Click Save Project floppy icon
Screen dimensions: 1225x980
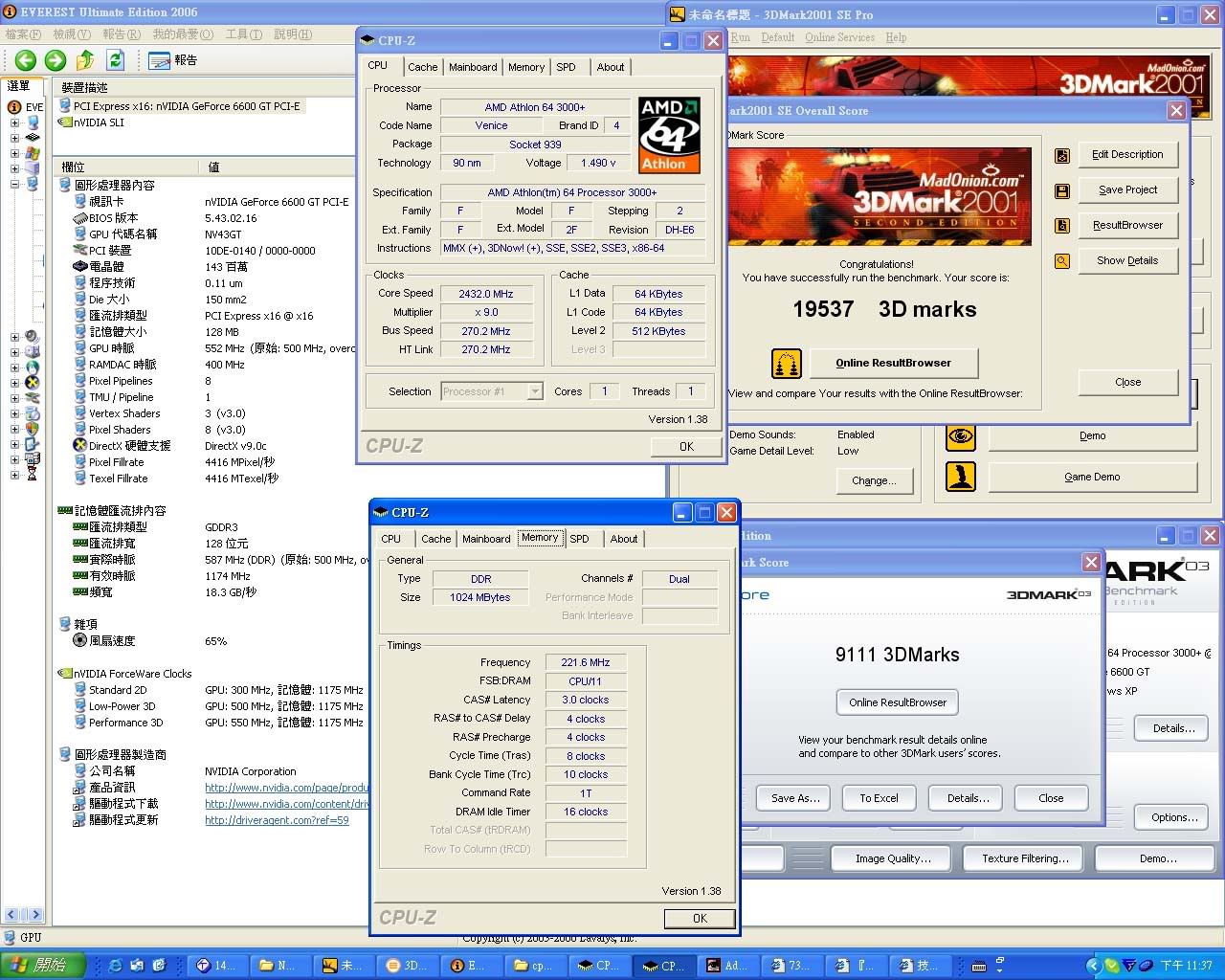click(x=1061, y=190)
